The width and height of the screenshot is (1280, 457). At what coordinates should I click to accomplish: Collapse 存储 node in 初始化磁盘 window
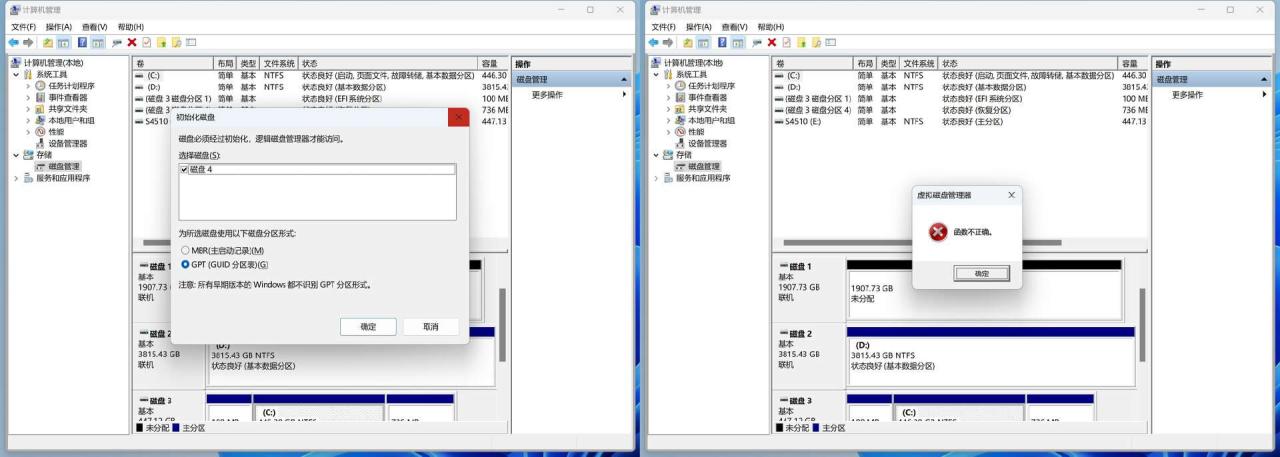[15, 155]
